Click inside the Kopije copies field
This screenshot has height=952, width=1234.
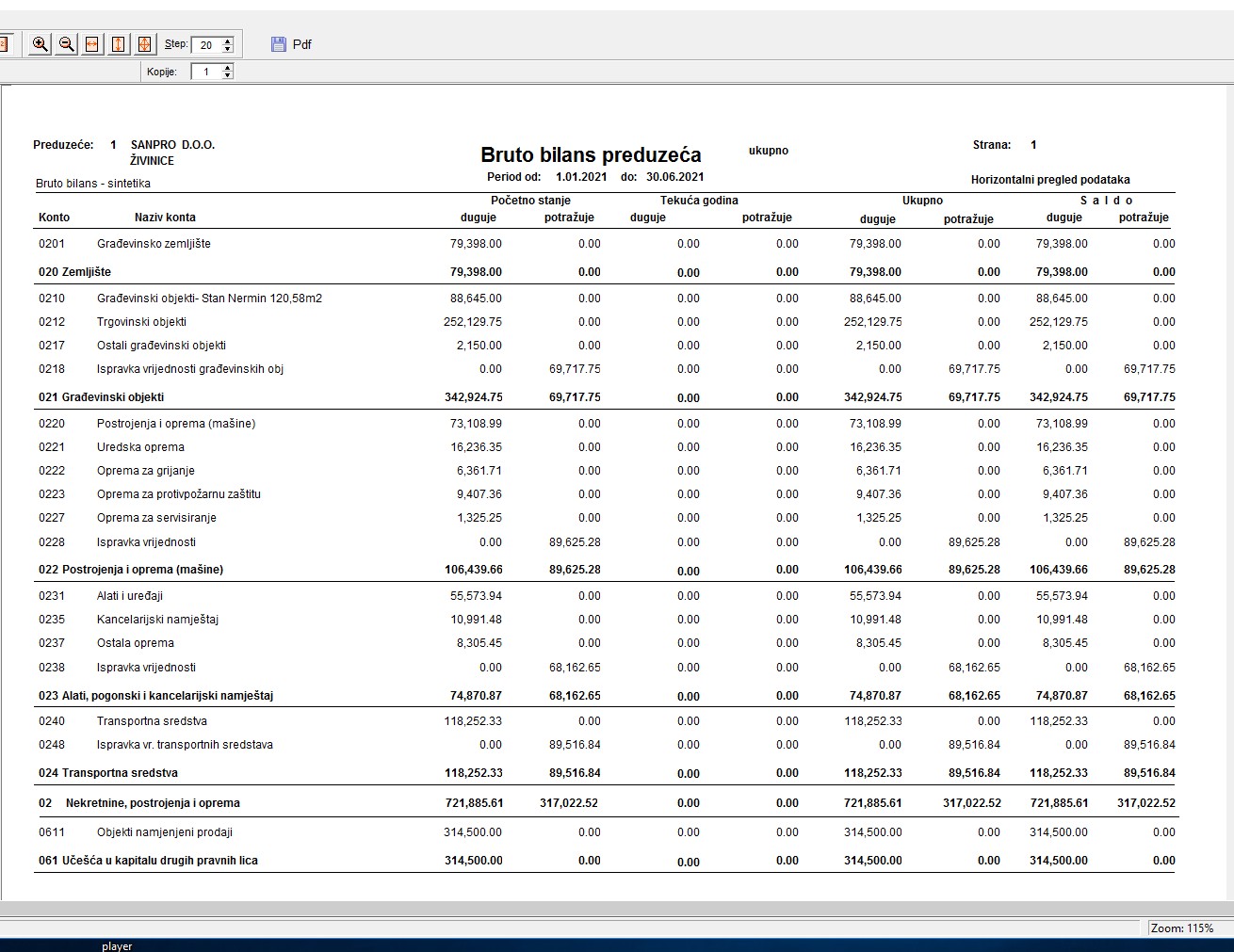pos(206,72)
